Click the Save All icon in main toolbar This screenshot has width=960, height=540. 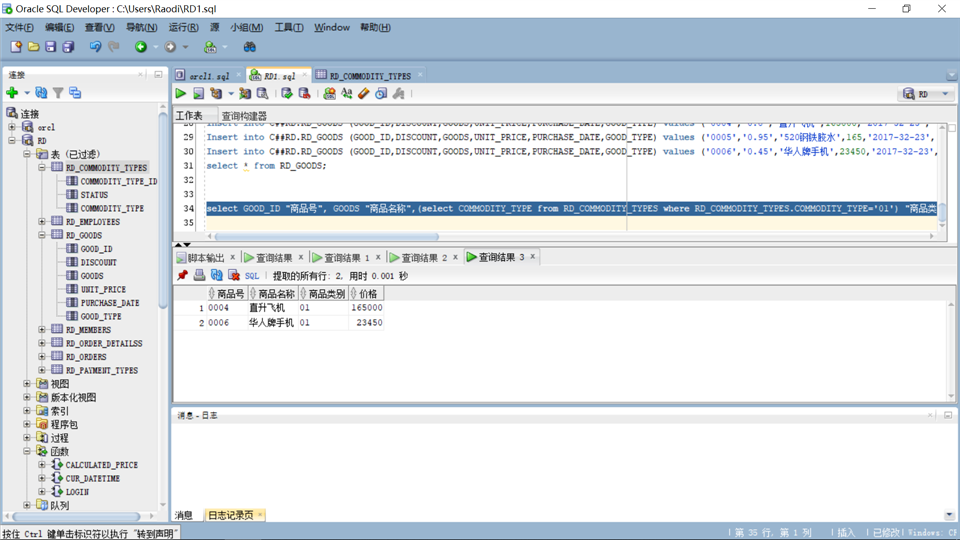click(68, 47)
